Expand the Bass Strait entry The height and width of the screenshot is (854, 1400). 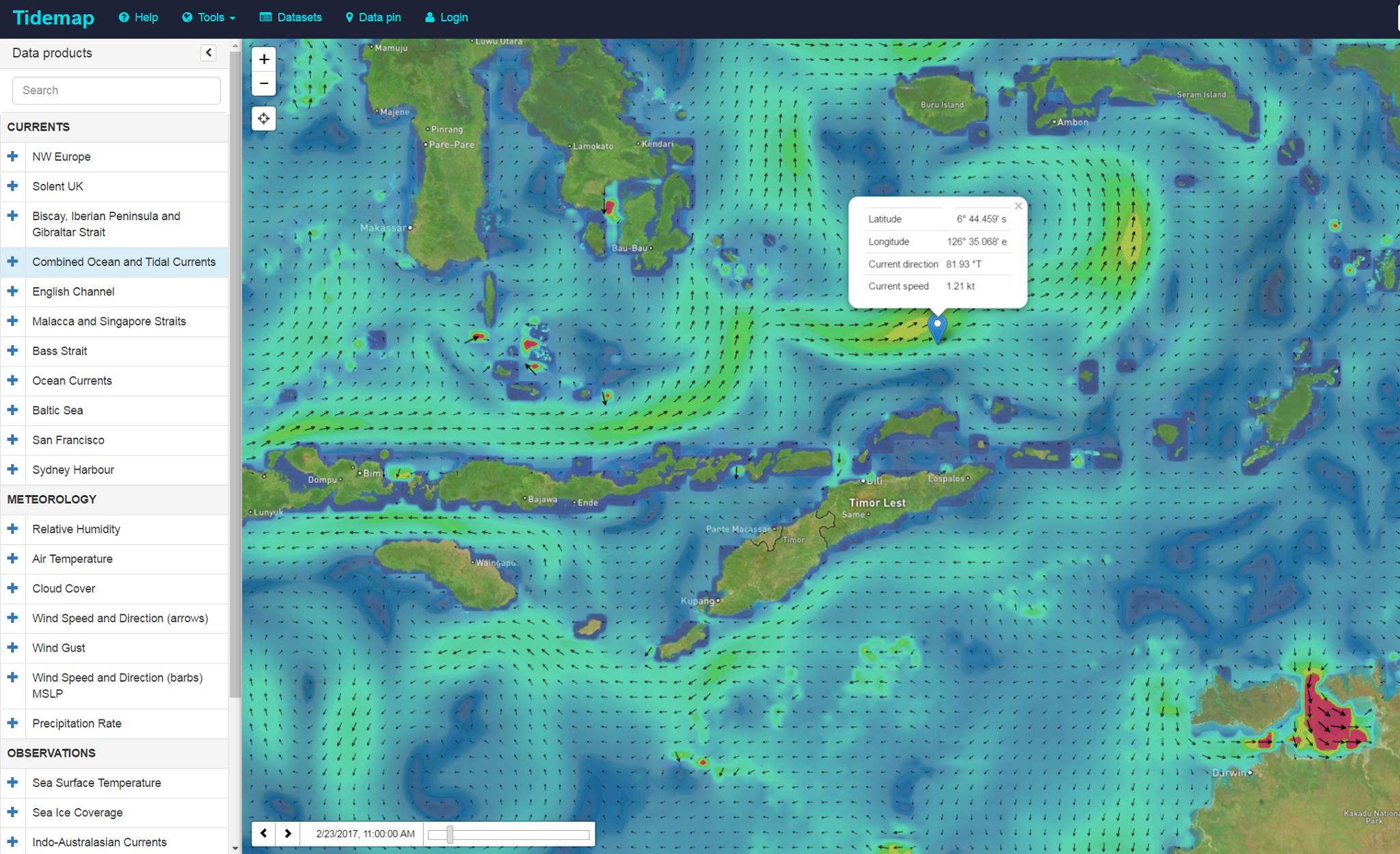pos(13,351)
